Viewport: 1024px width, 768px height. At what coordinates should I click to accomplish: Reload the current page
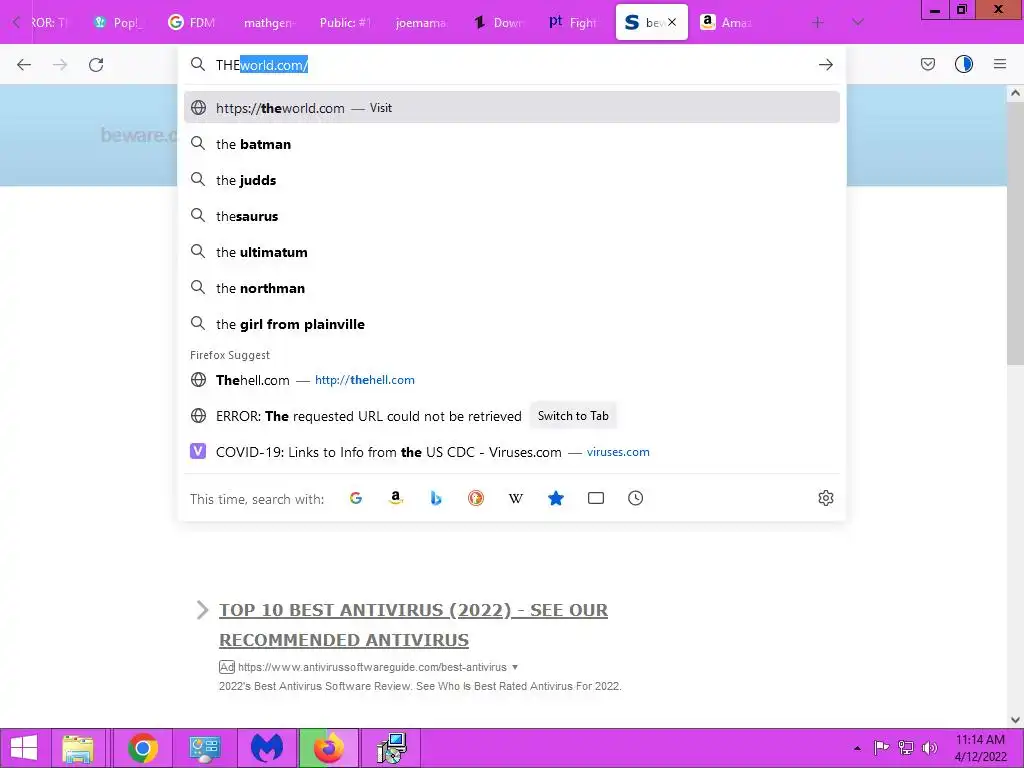click(96, 65)
